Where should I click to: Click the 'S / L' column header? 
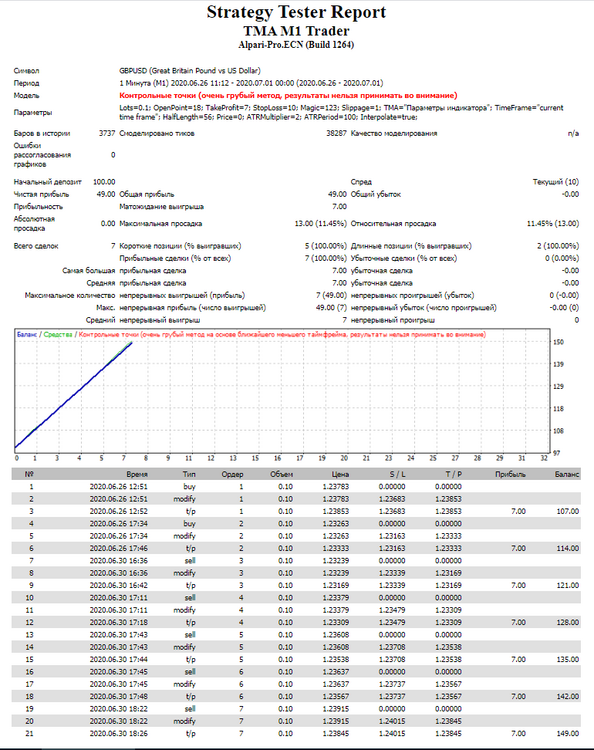tap(397, 474)
